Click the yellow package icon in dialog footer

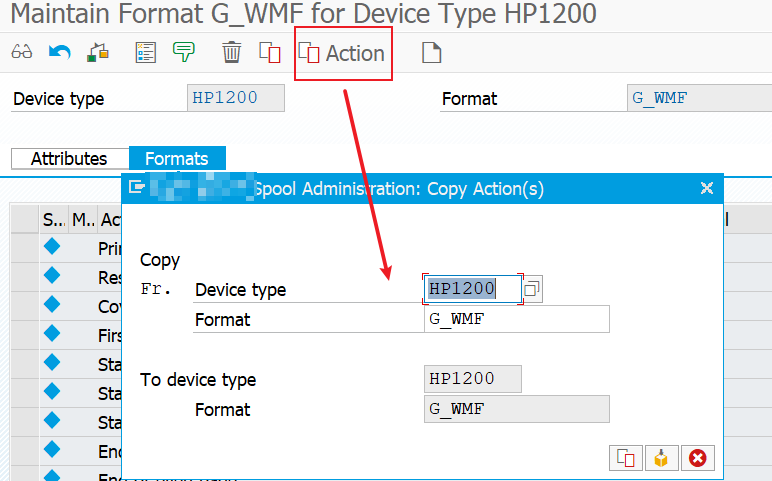tap(661, 458)
